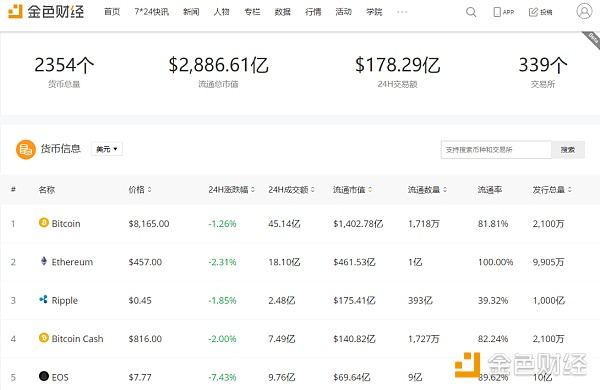Click the Ethereum diamond icon
The width and height of the screenshot is (600, 390).
pos(44,261)
